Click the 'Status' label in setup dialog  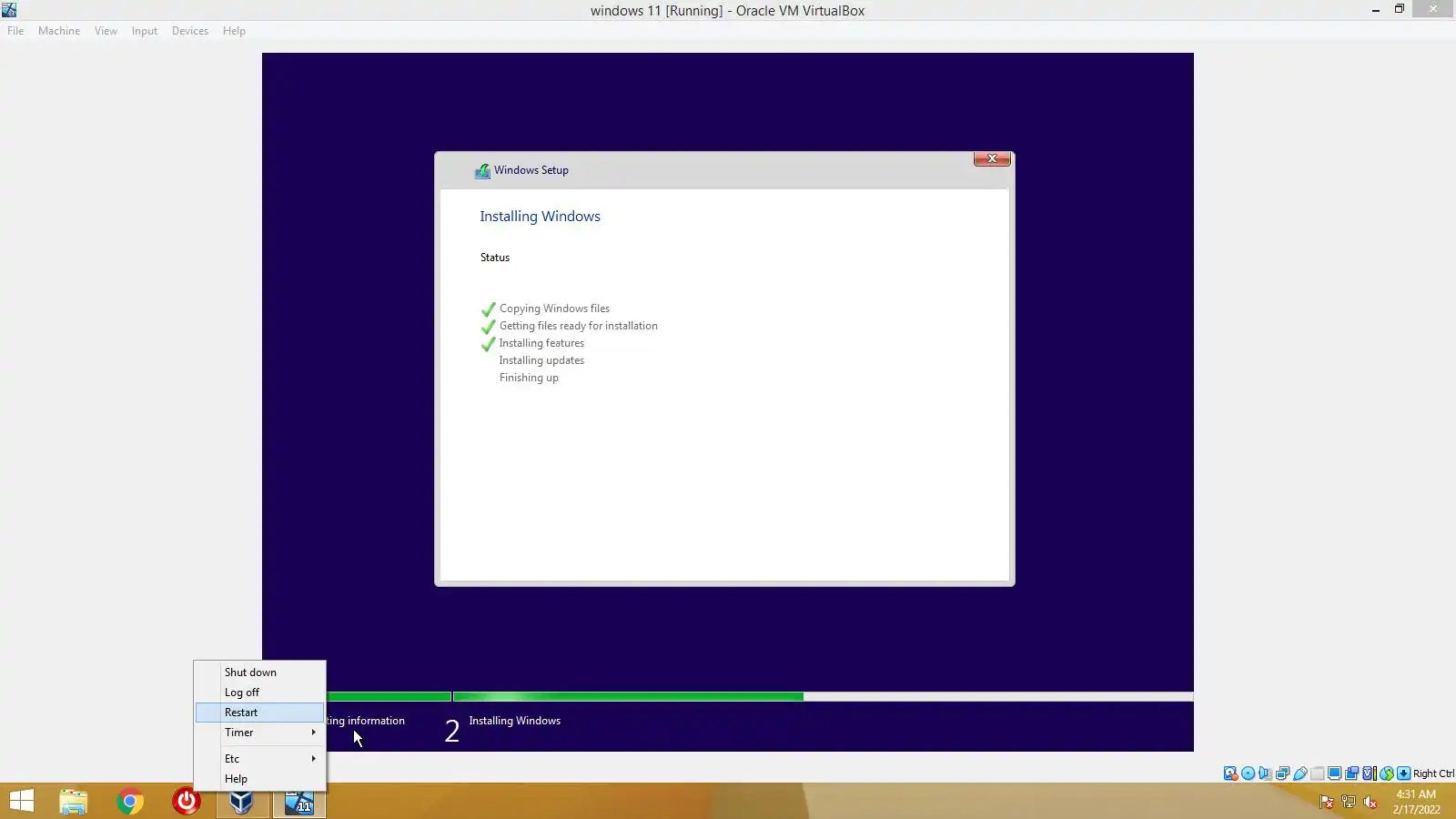pyautogui.click(x=495, y=258)
